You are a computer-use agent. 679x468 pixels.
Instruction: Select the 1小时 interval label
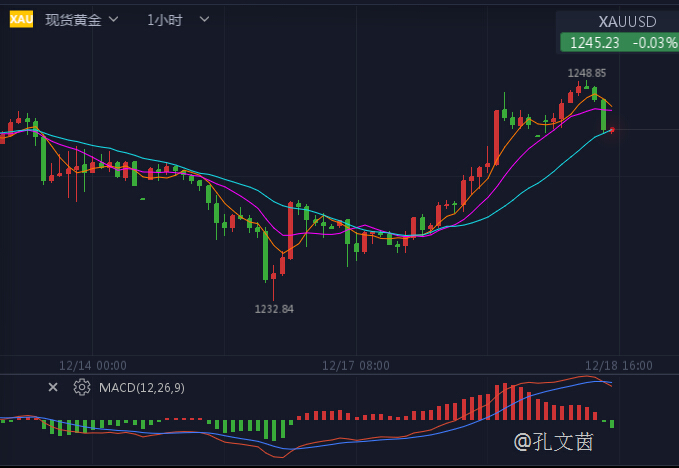click(165, 20)
